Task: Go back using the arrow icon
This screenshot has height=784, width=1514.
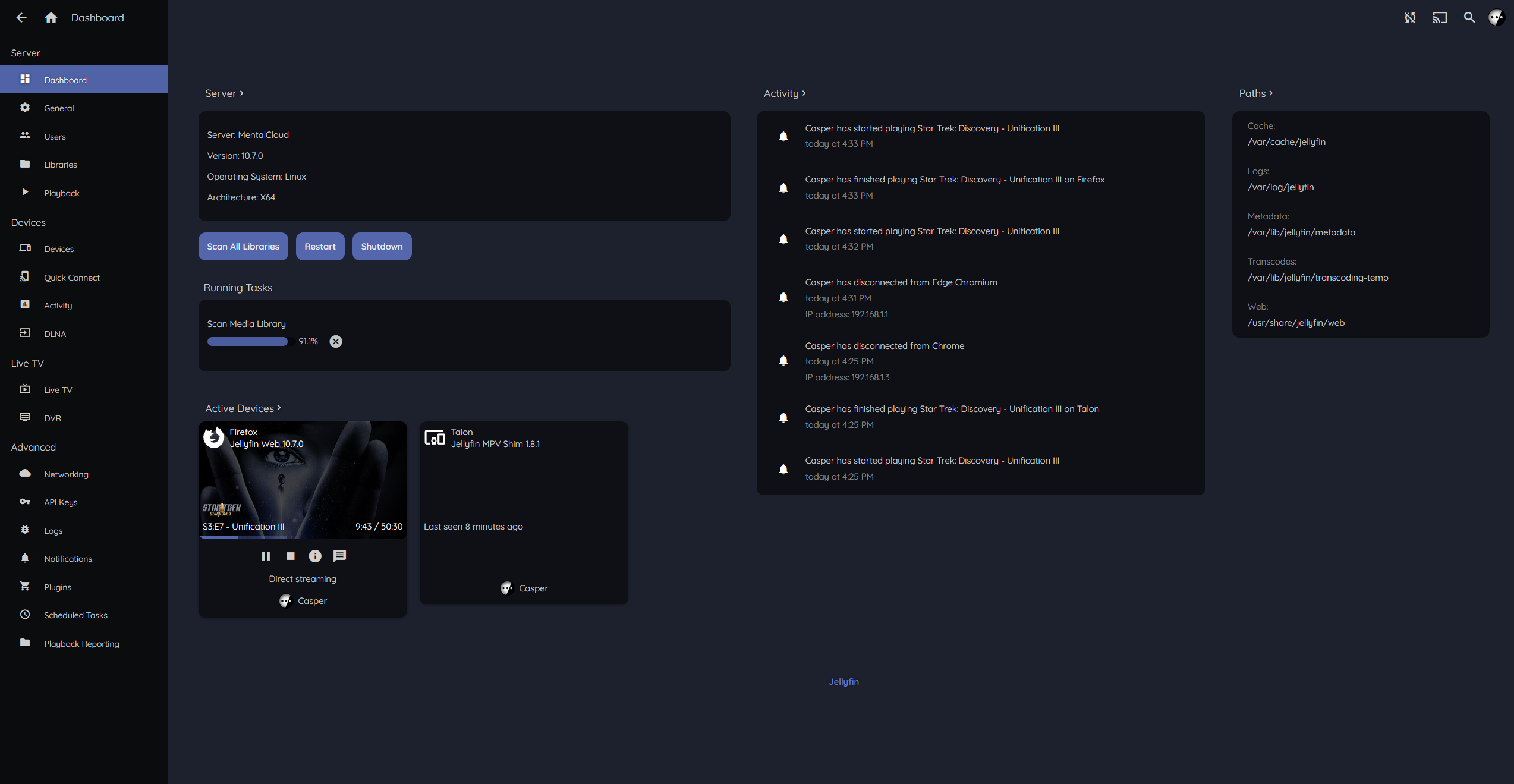Action: click(21, 18)
